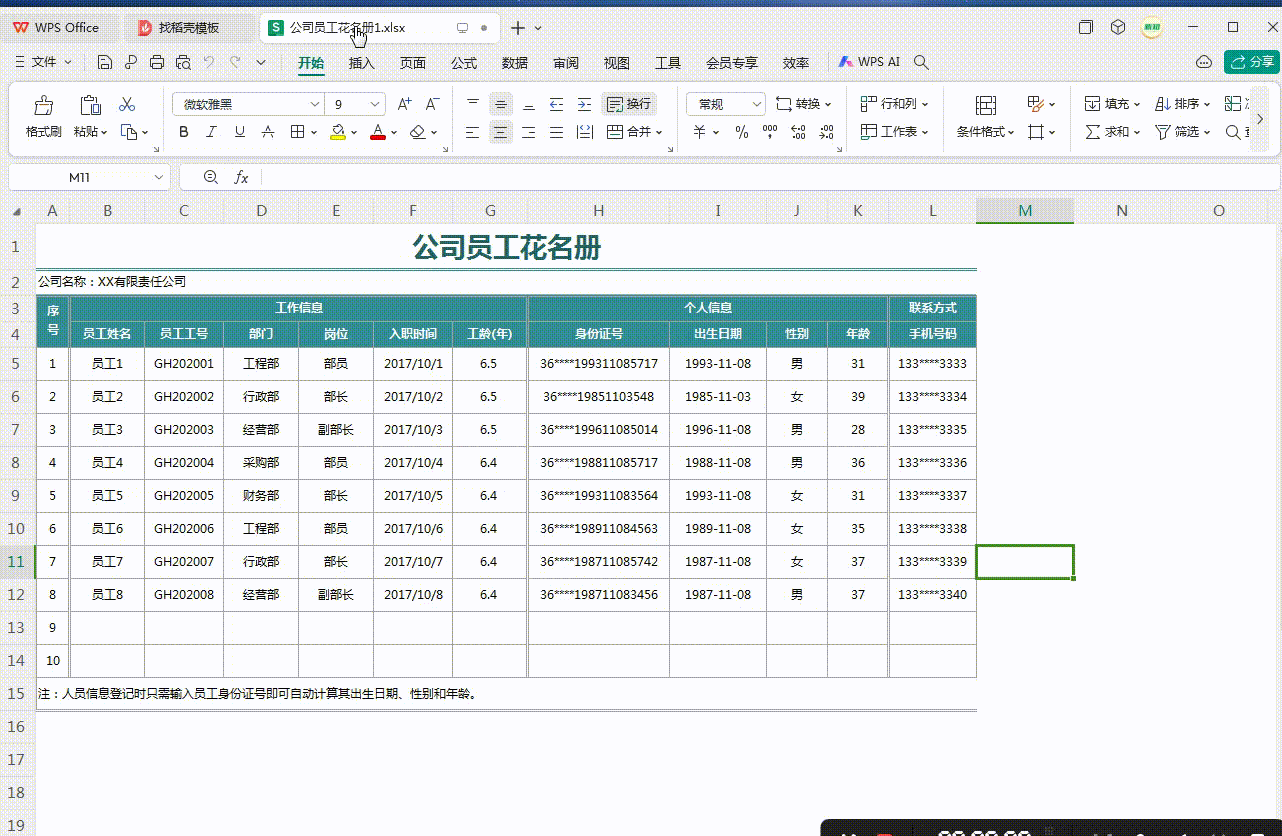Open the Insert (插入) tab

click(x=362, y=62)
